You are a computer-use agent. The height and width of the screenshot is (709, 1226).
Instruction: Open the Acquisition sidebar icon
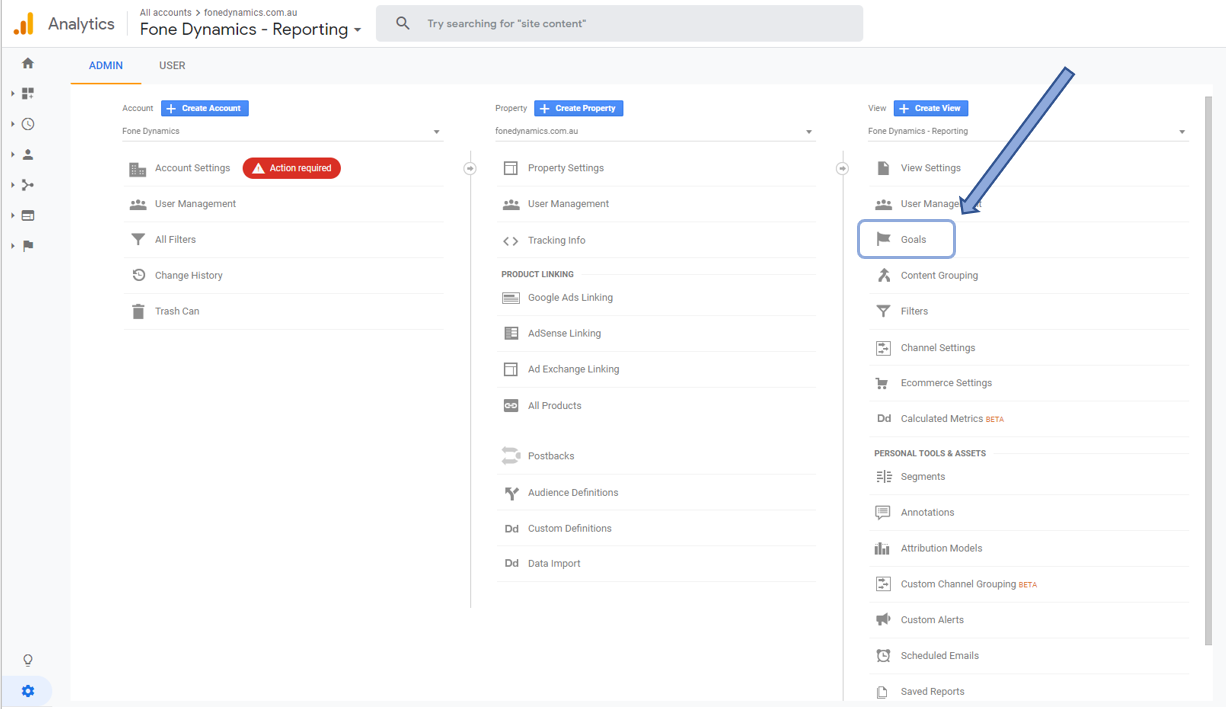(28, 185)
